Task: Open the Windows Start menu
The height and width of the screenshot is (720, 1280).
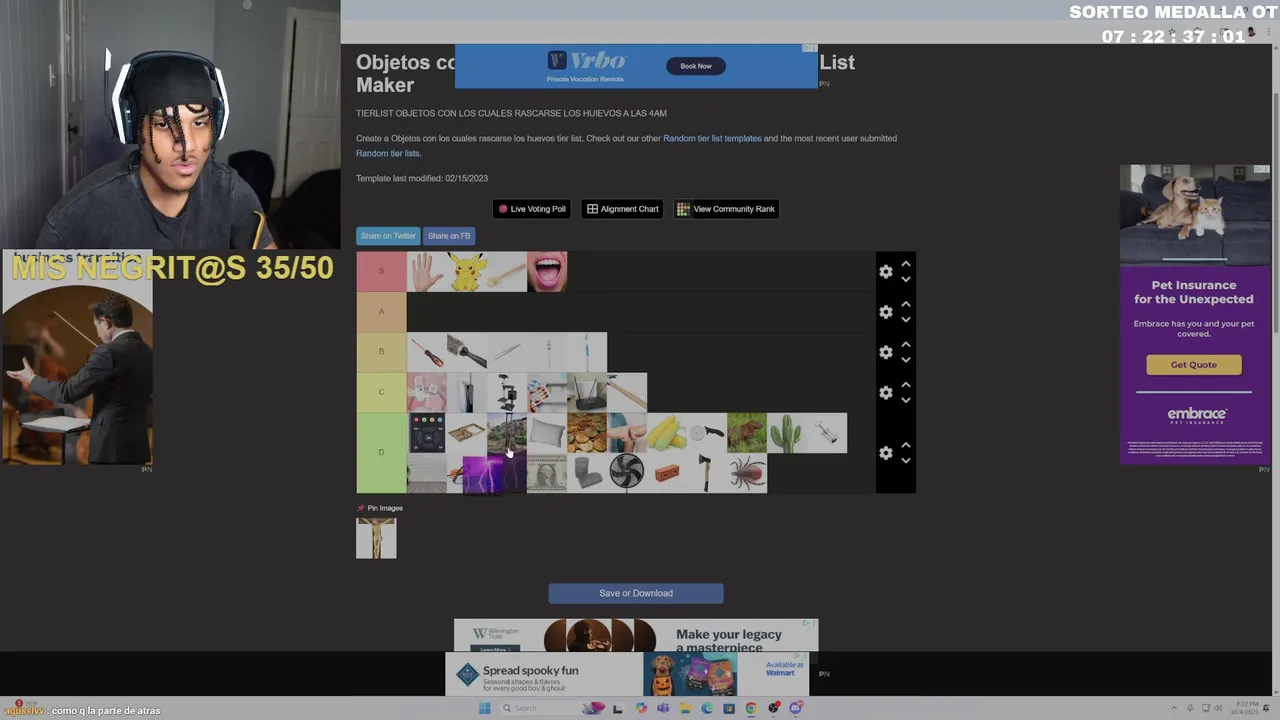Action: (x=484, y=708)
